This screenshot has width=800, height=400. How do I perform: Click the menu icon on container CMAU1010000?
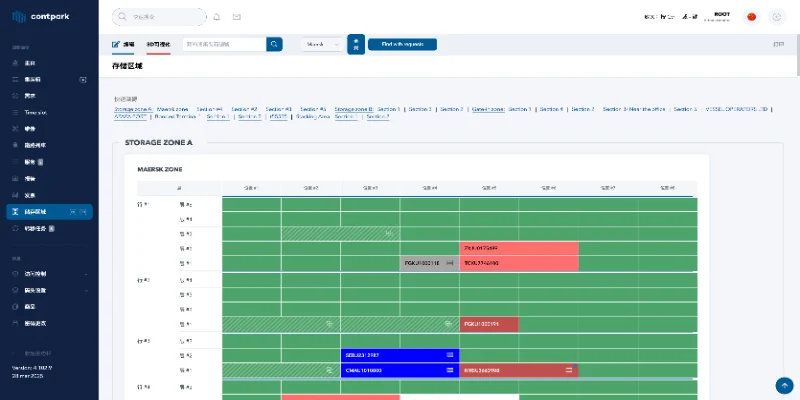450,370
